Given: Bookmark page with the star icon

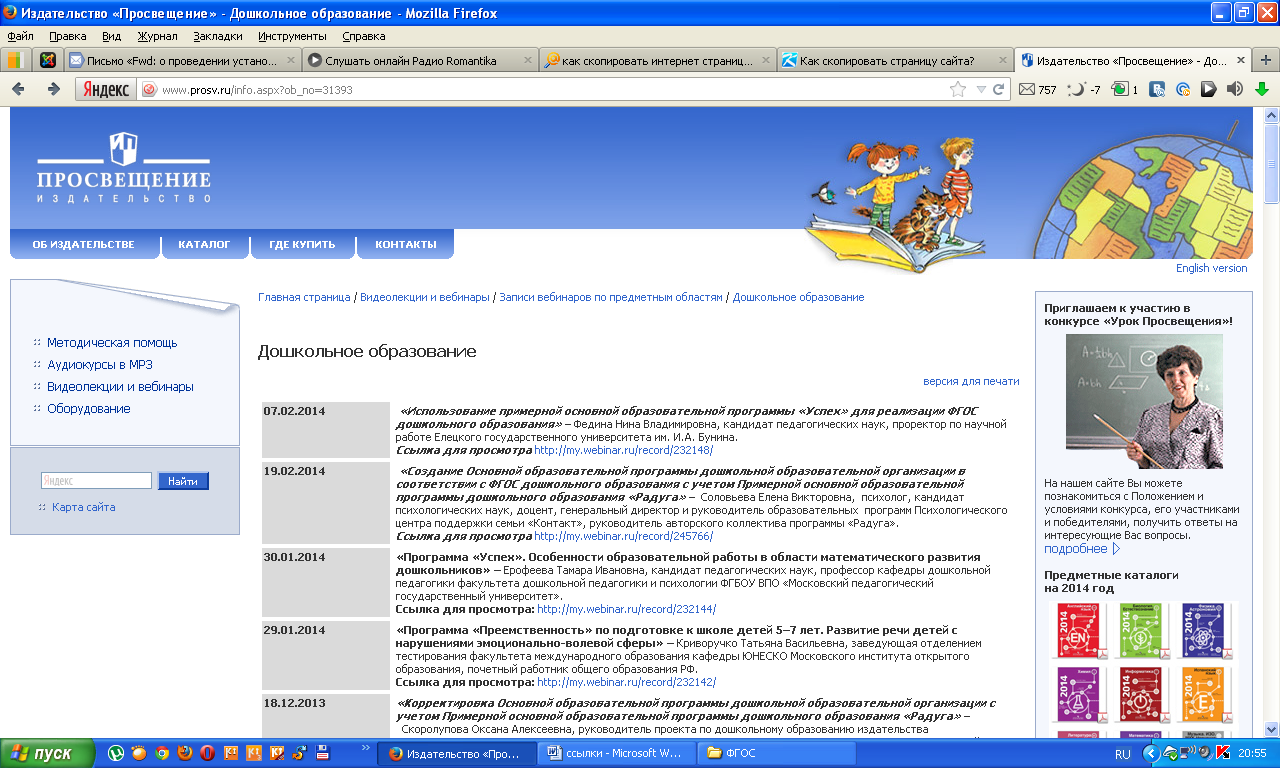Looking at the screenshot, I should [958, 89].
